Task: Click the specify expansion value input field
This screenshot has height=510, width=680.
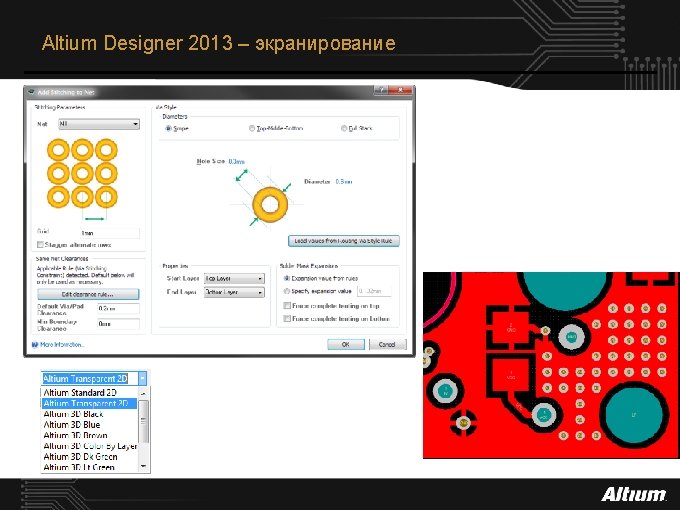Action: (374, 291)
